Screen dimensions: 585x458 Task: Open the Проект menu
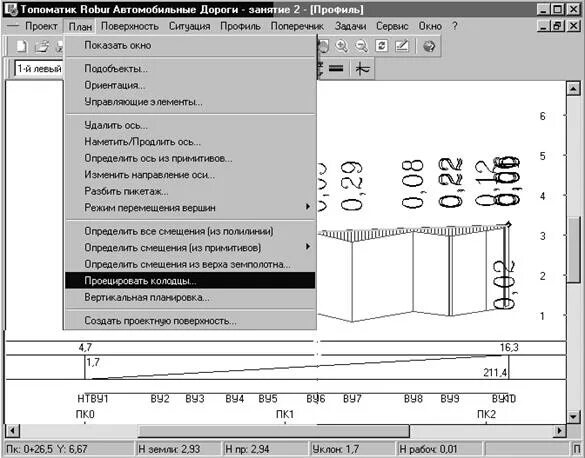tap(41, 26)
